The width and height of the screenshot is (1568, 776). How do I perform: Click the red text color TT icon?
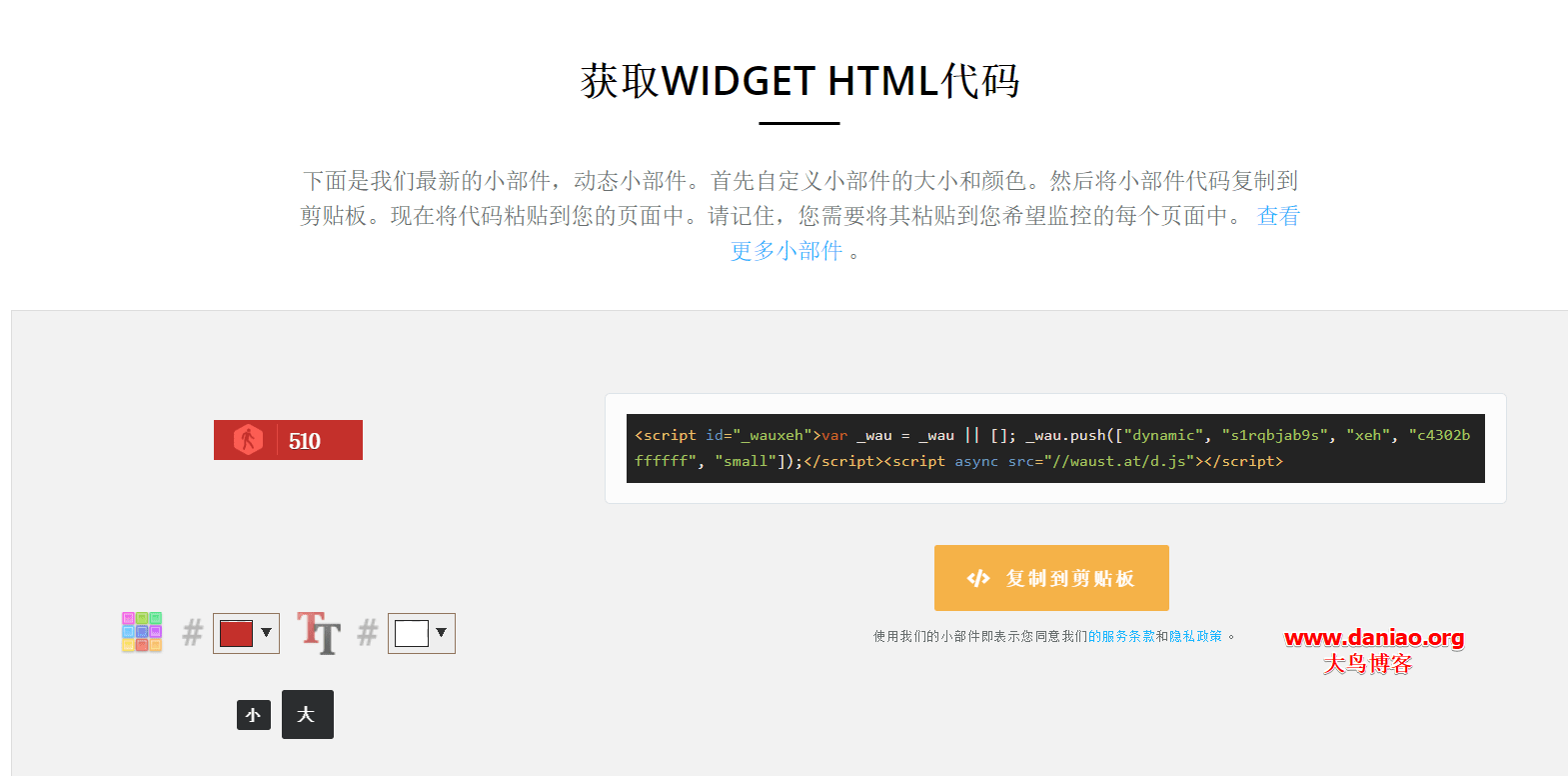click(x=319, y=633)
